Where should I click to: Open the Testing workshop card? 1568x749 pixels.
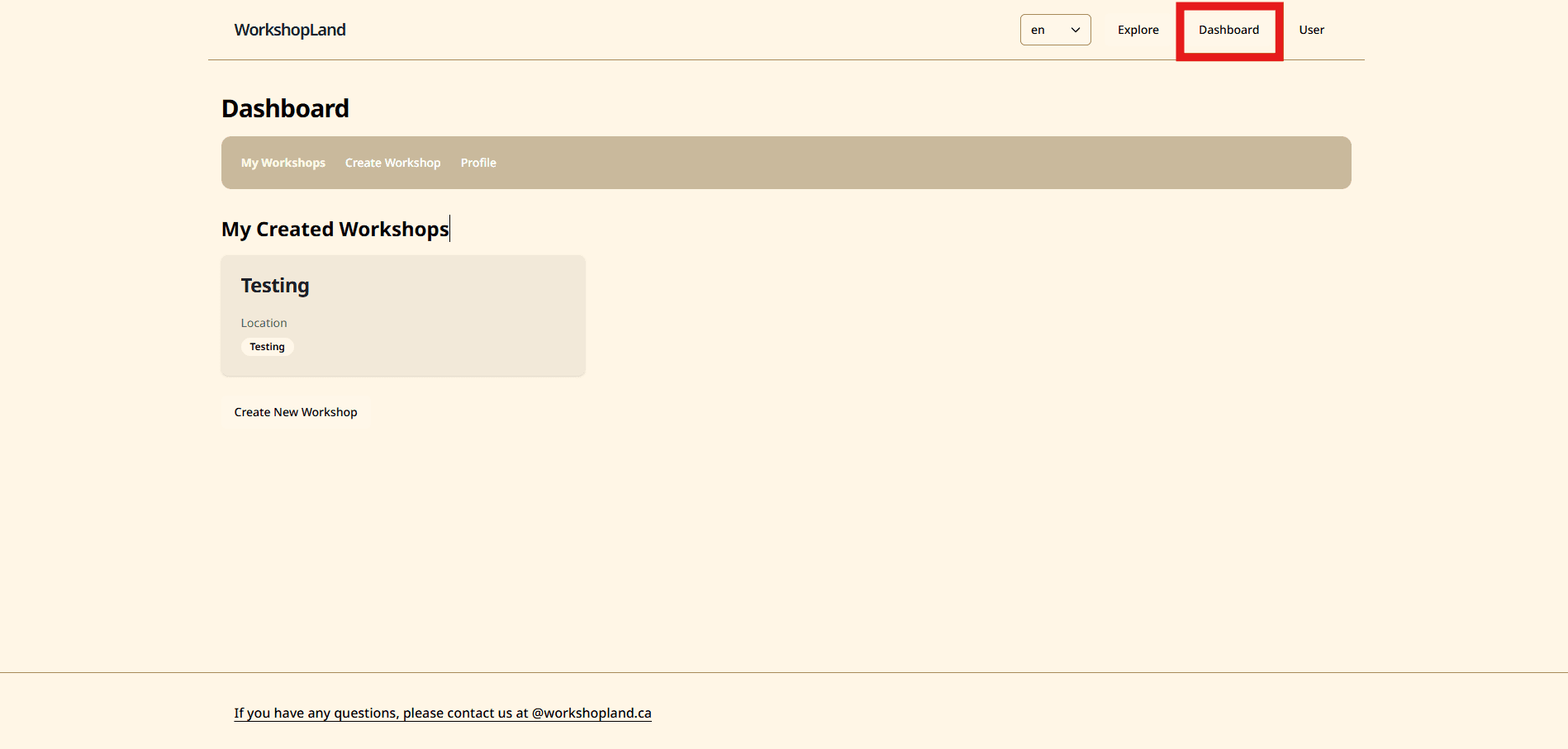(402, 315)
